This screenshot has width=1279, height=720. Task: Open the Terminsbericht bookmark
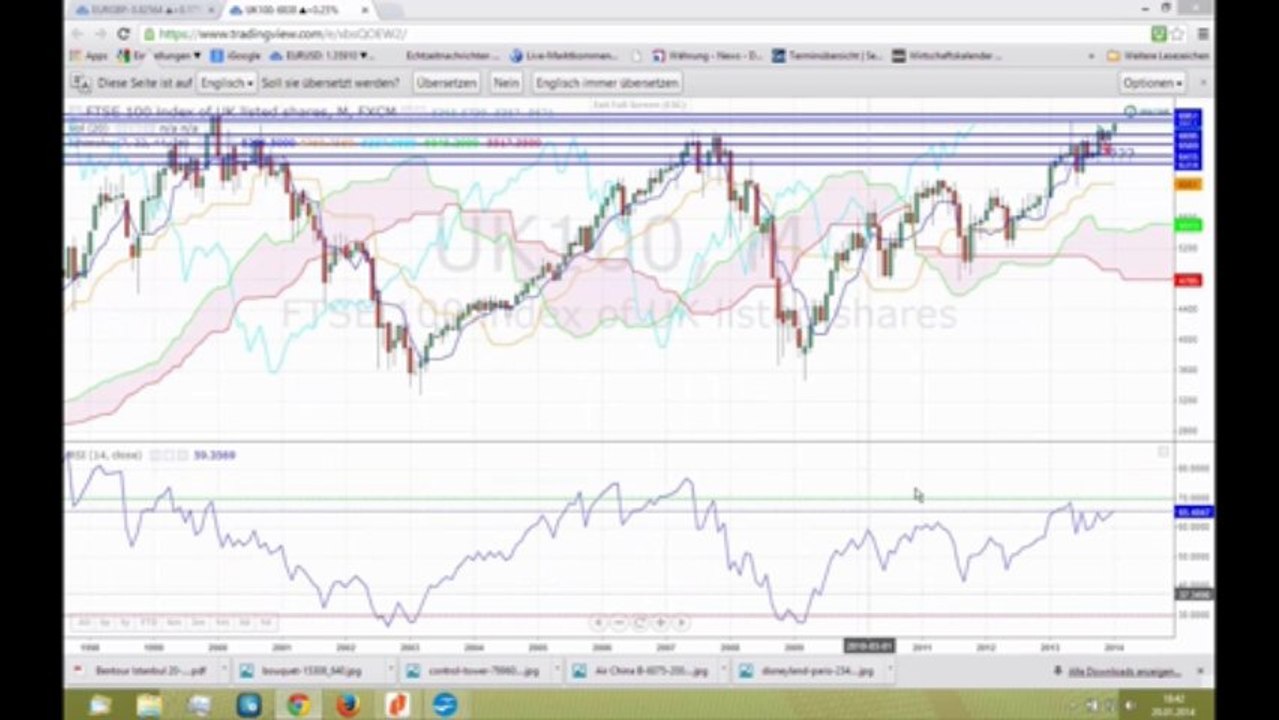tap(827, 56)
